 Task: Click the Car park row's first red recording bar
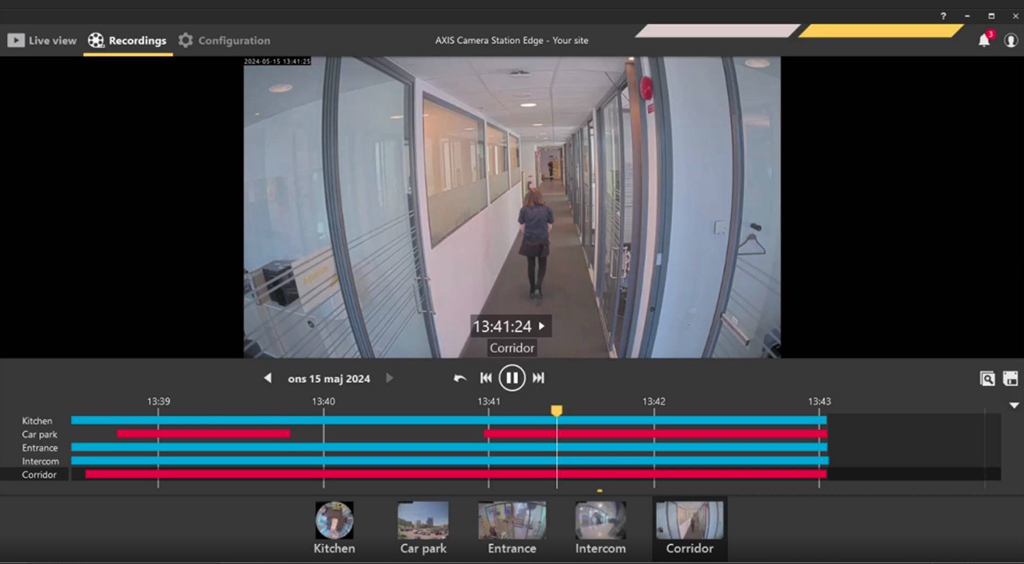pos(203,434)
